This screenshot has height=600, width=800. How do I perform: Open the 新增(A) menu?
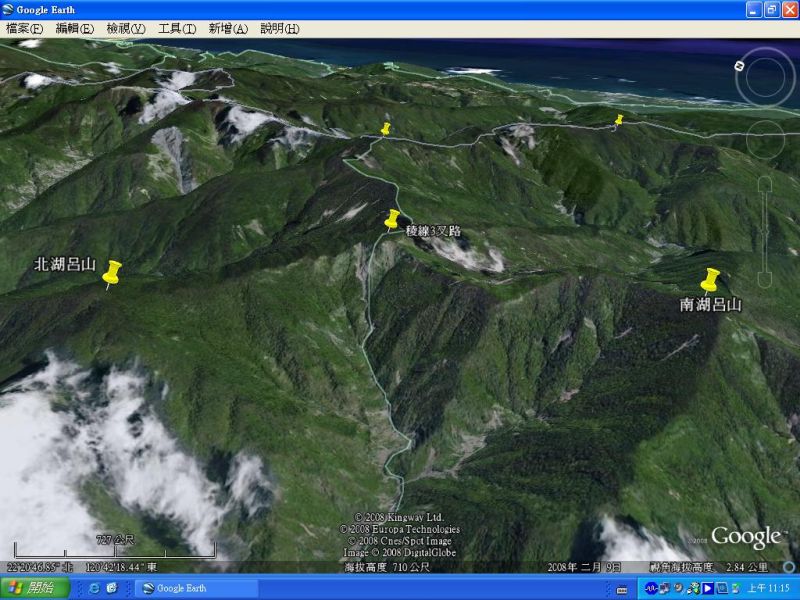(228, 29)
